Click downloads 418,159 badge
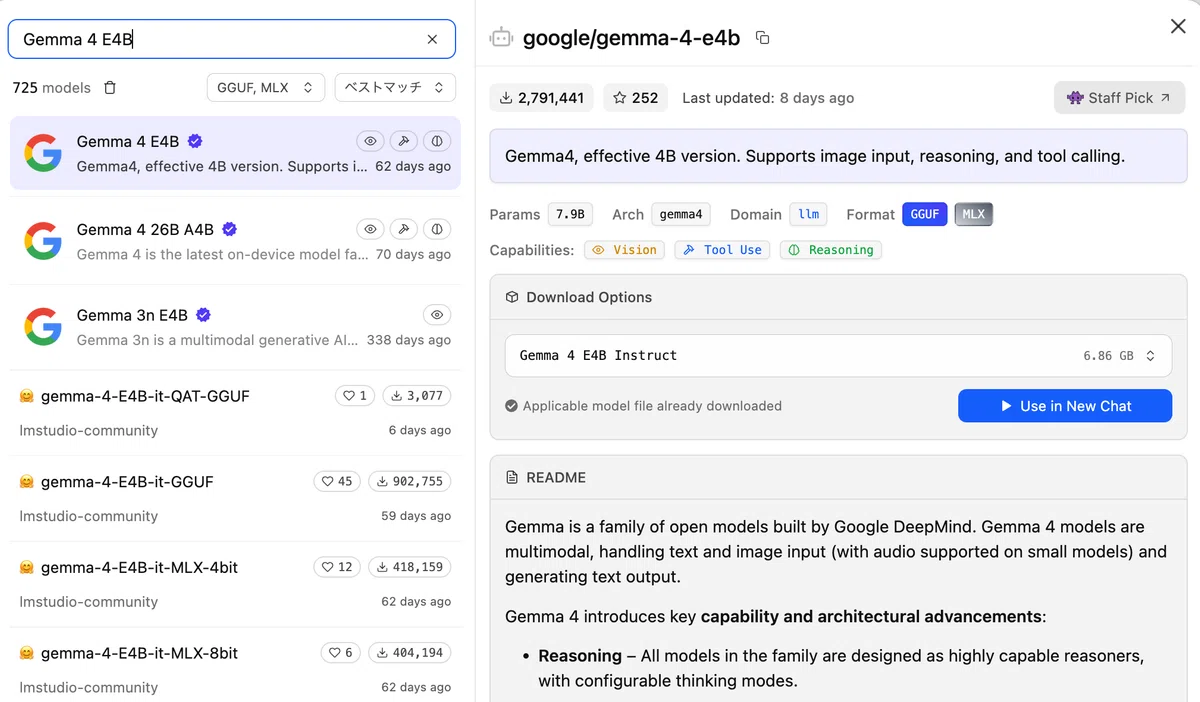Image resolution: width=1200 pixels, height=702 pixels. coord(409,567)
